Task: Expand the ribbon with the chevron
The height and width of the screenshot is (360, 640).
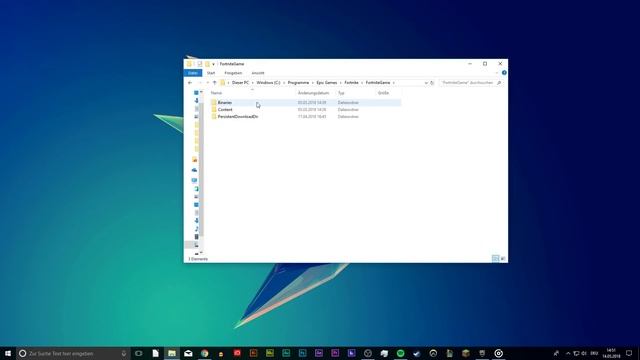Action: tap(496, 73)
